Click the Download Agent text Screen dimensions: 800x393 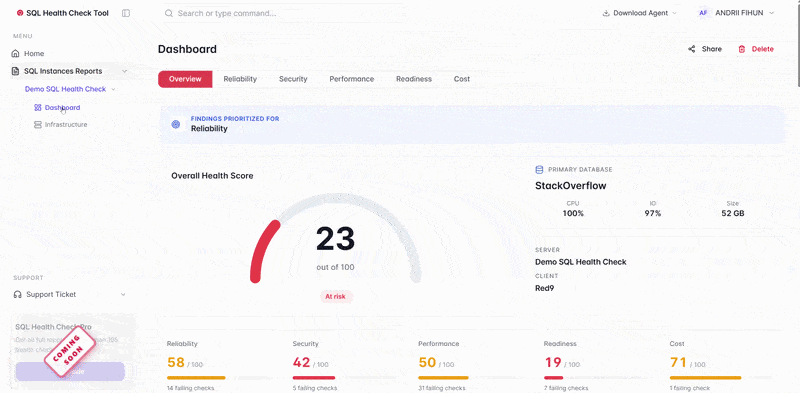coord(640,13)
